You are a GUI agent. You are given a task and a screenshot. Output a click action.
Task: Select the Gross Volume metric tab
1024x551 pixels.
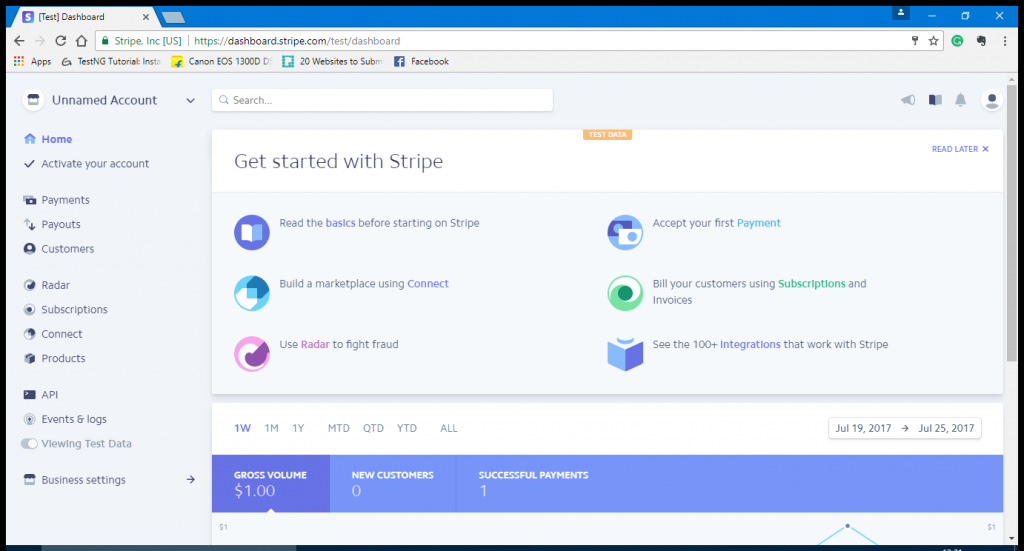[x=271, y=484]
